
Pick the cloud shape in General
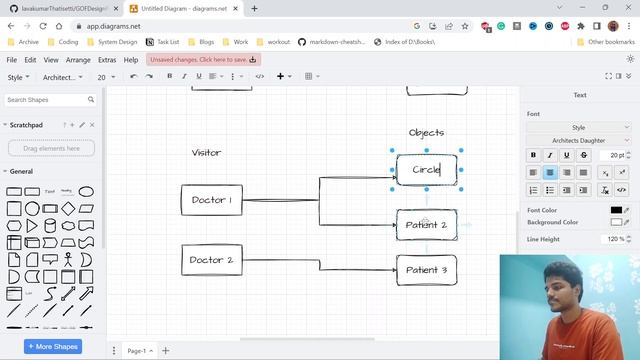[68, 225]
